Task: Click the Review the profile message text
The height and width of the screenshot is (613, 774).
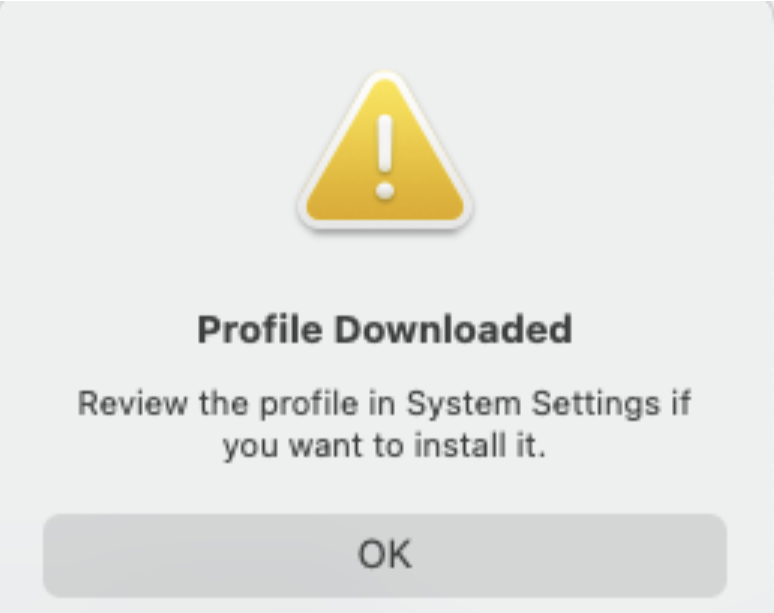Action: coord(385,424)
